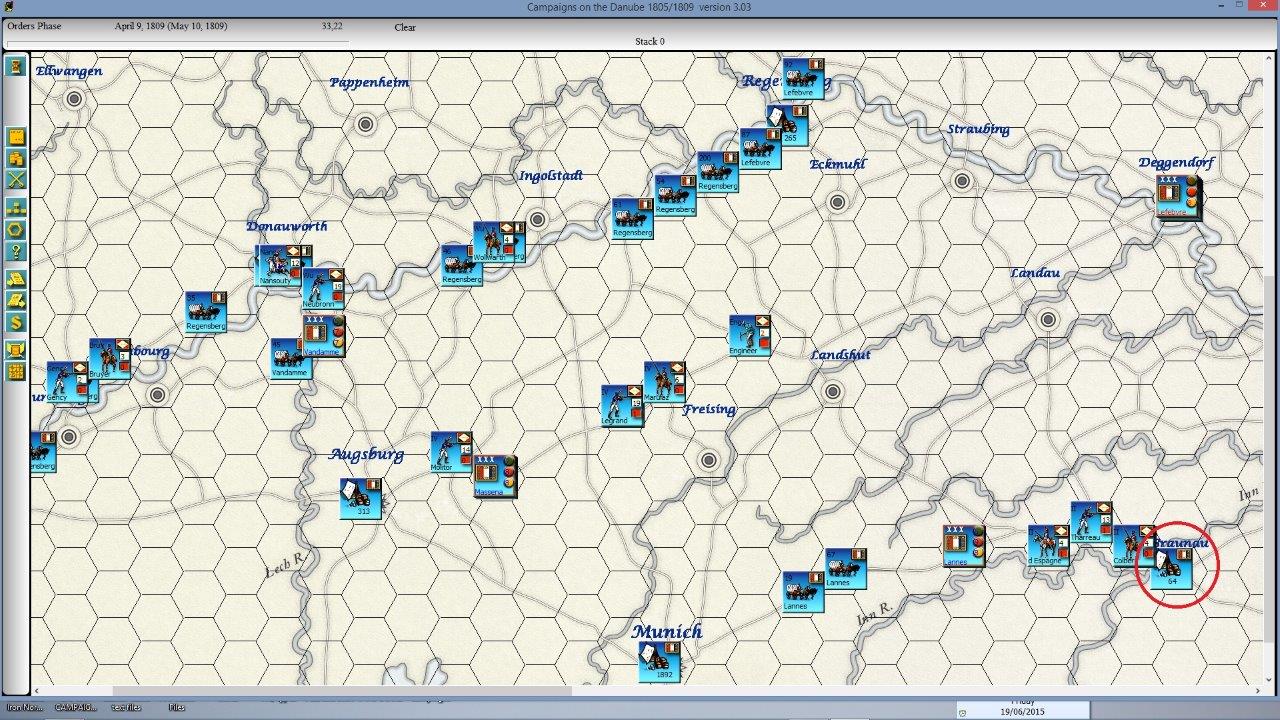This screenshot has width=1280, height=720.
Task: Click the Eckmuhl town marker
Action: pos(838,202)
